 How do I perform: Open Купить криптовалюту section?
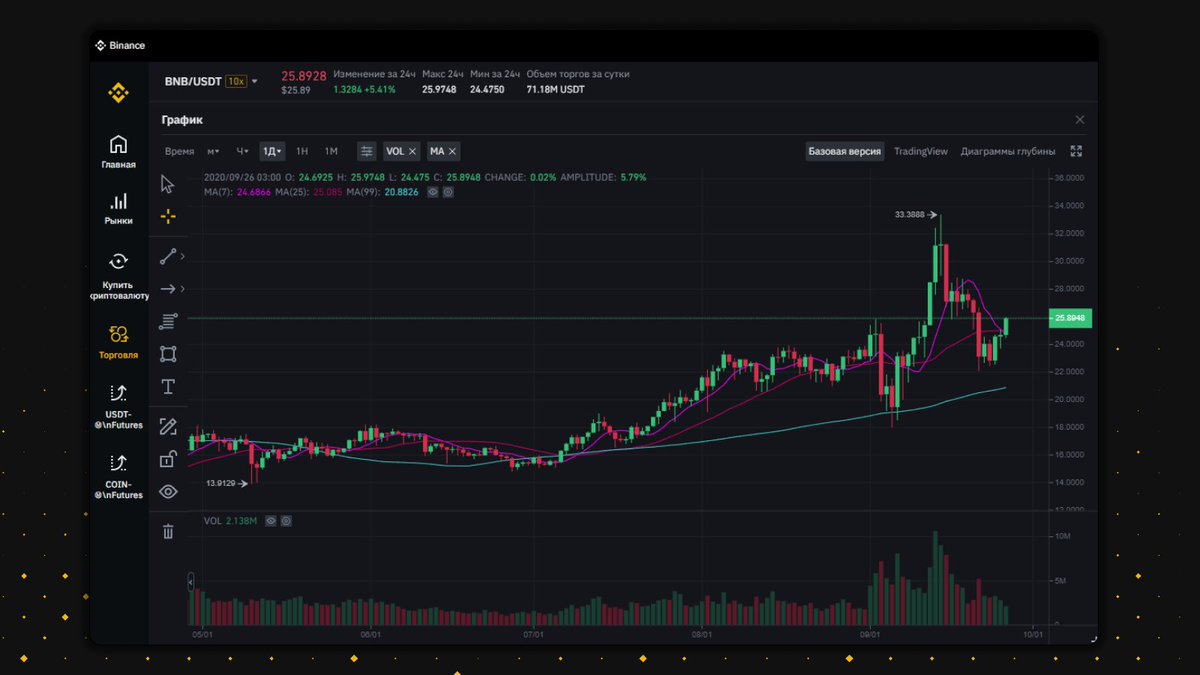click(x=118, y=276)
